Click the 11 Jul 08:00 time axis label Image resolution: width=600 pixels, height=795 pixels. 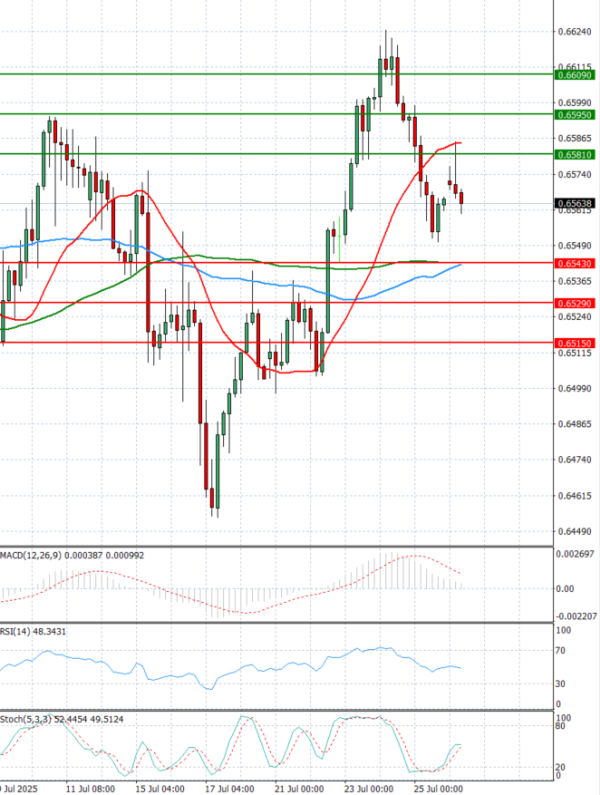point(90,789)
